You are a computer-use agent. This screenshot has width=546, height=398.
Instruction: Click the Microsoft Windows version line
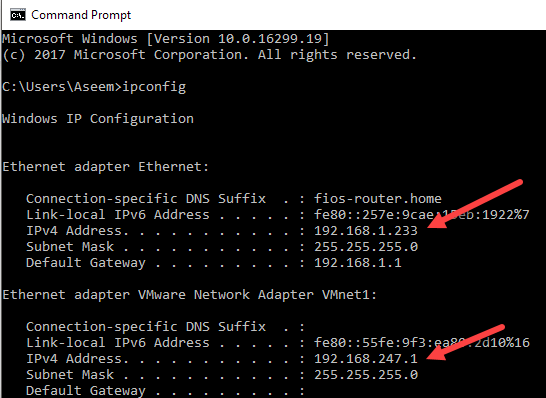click(166, 38)
